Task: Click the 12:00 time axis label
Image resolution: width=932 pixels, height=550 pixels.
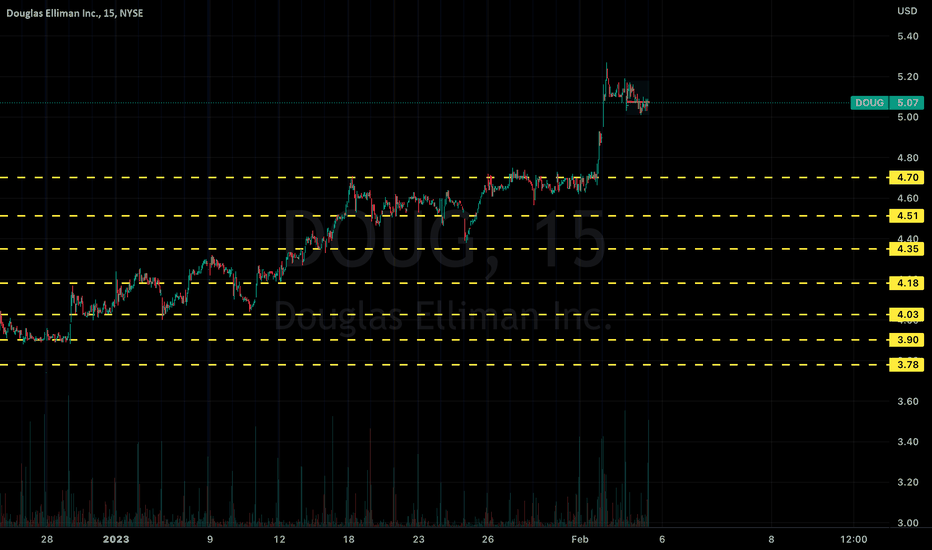Action: tap(854, 539)
